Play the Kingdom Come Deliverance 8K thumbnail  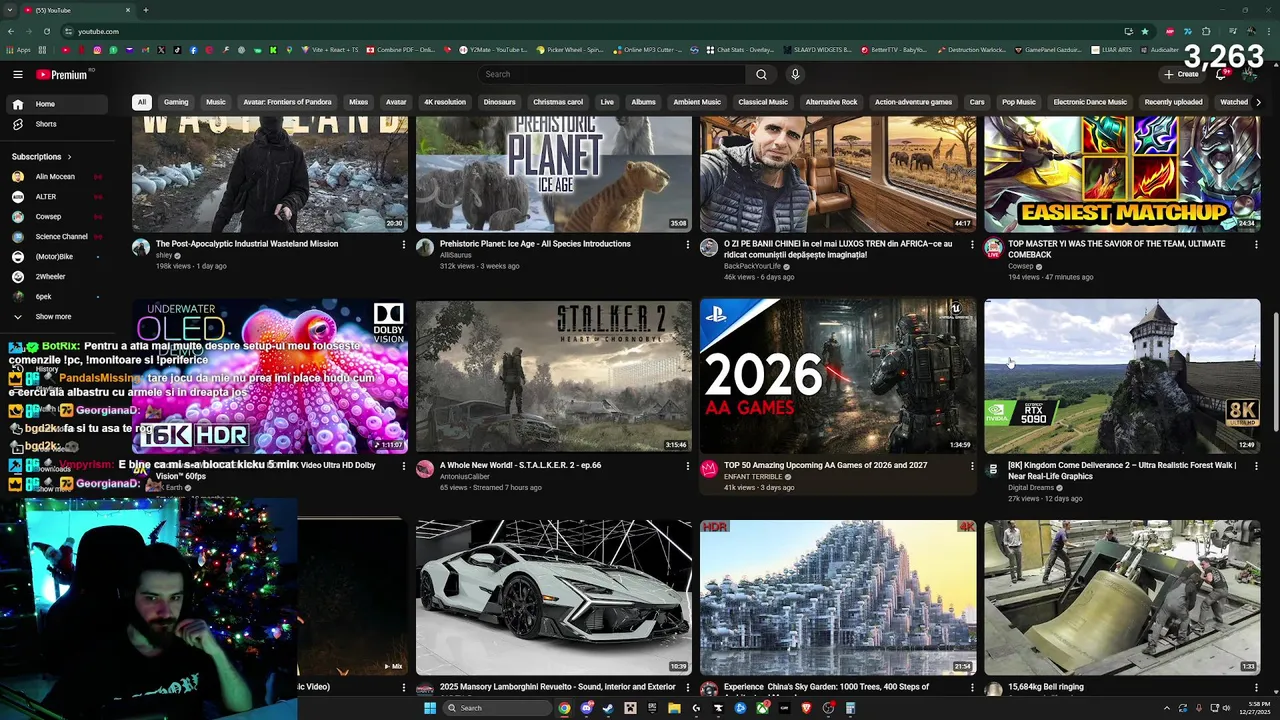[1122, 376]
